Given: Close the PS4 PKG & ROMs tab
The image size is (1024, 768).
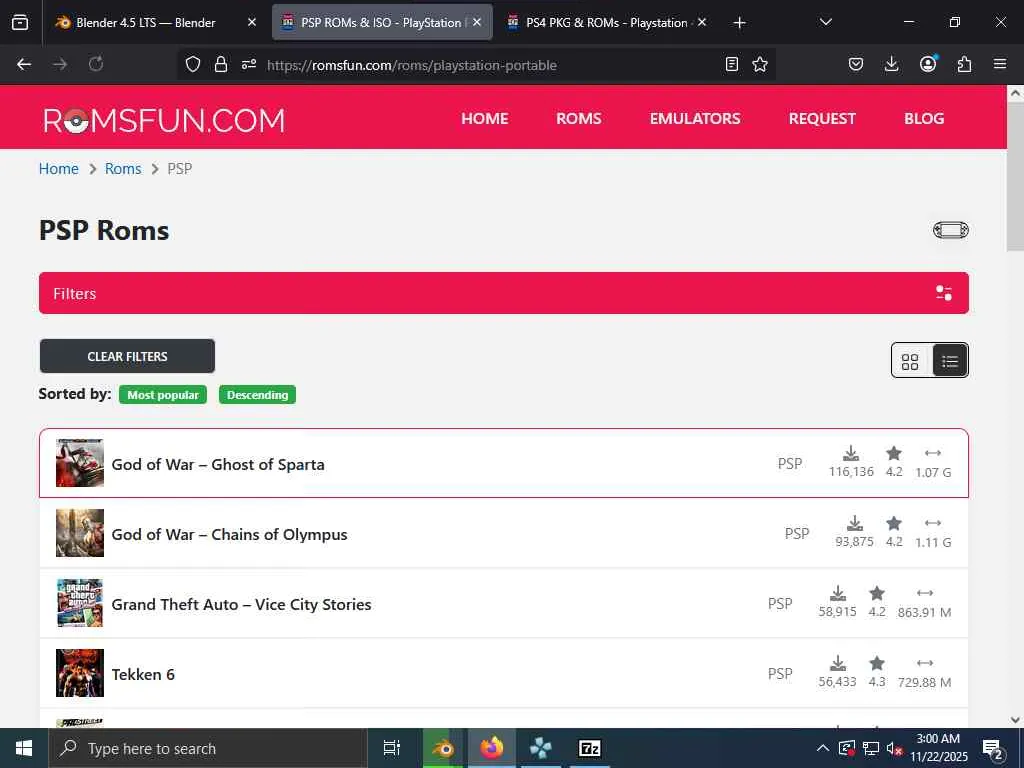Looking at the screenshot, I should (702, 22).
